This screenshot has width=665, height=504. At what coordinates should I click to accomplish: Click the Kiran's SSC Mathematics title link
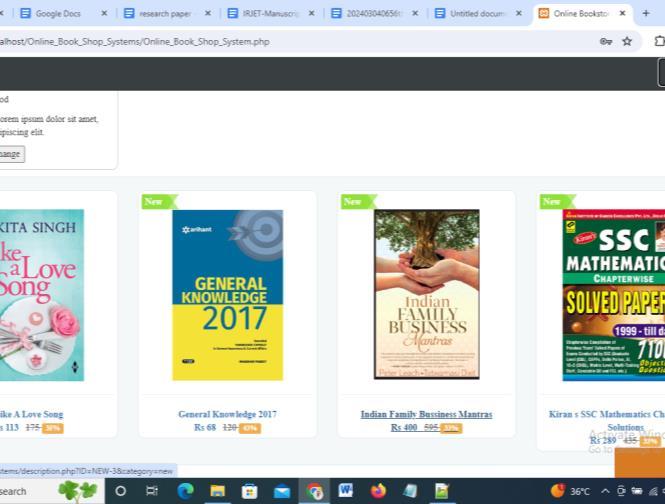pos(607,420)
